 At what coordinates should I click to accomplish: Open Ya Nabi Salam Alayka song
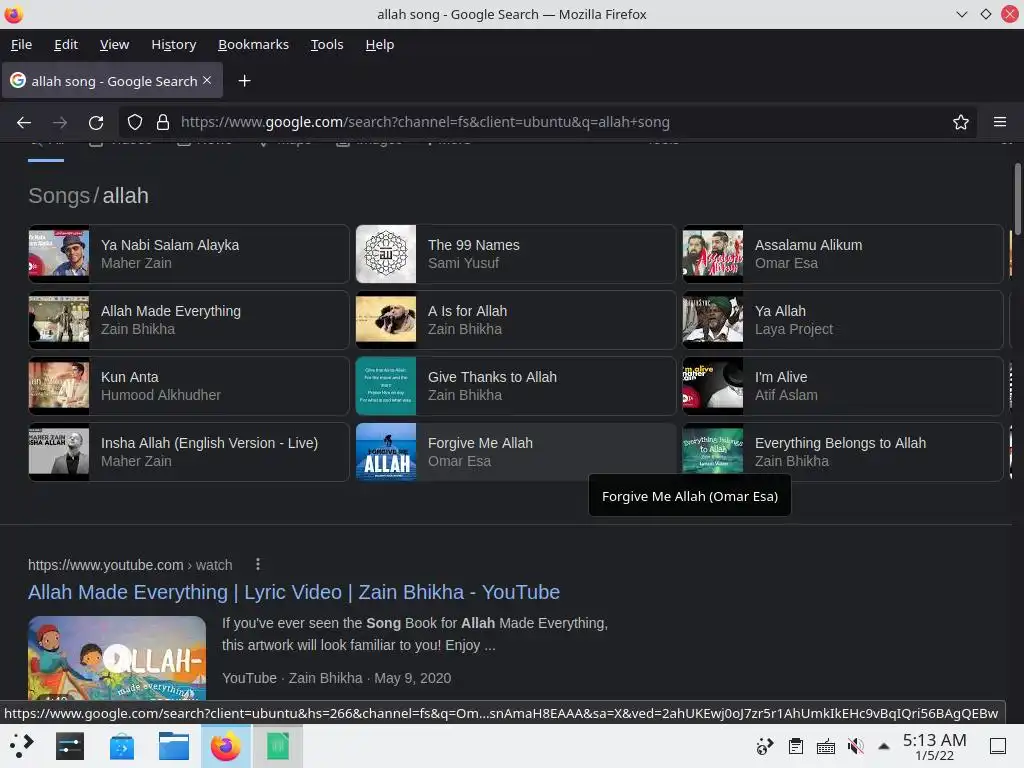[189, 254]
